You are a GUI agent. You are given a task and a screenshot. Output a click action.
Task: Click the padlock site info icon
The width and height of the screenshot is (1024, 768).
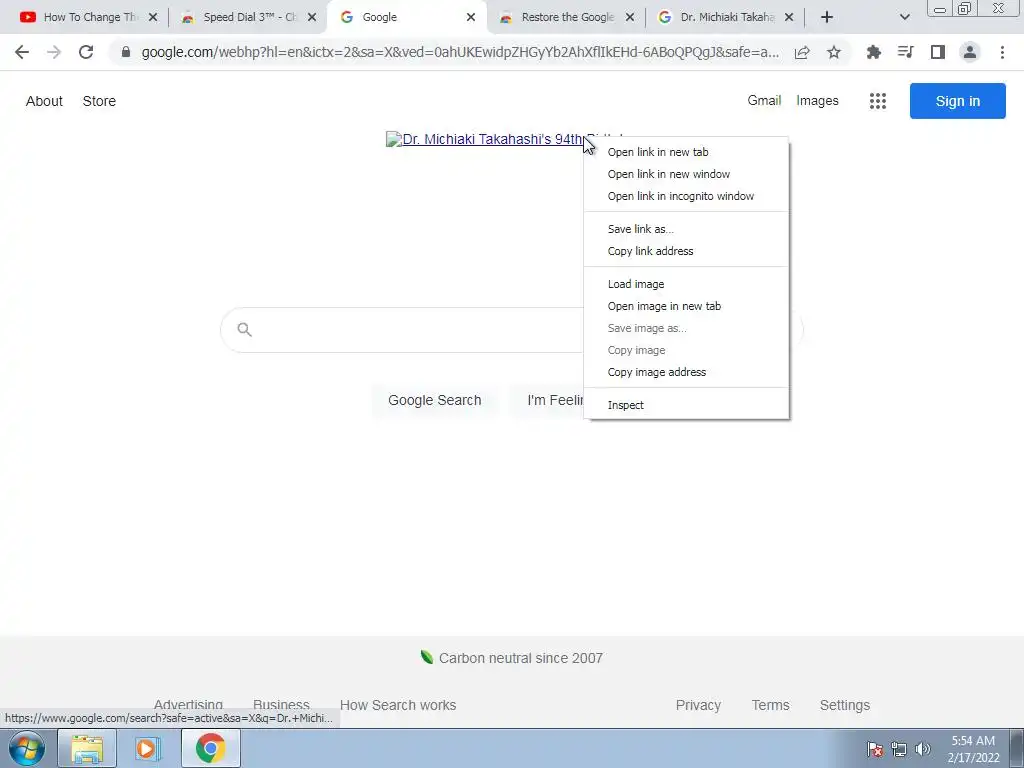(x=125, y=52)
